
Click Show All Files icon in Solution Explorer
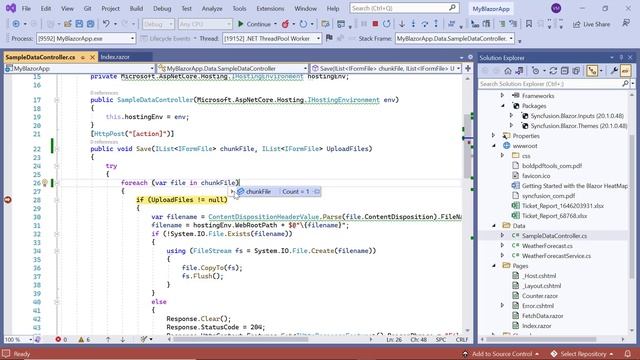(x=576, y=71)
